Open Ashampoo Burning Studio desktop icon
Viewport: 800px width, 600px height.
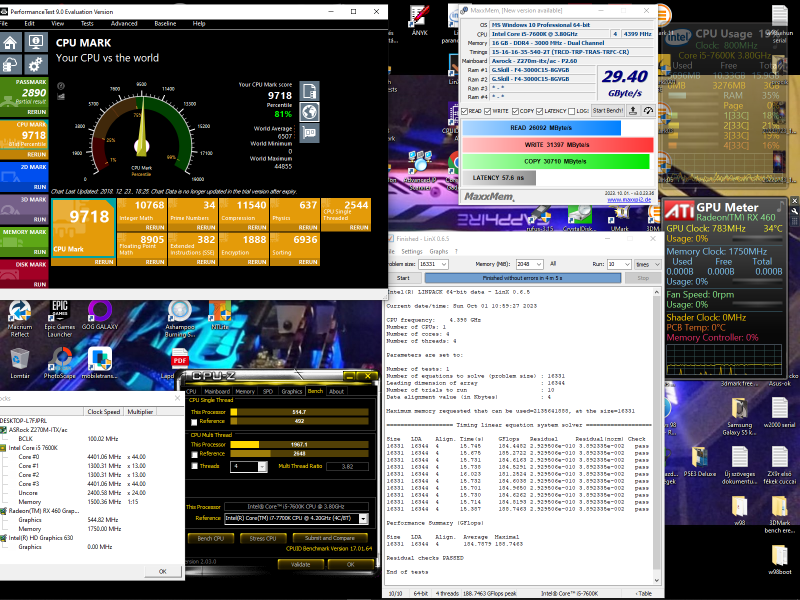point(180,319)
